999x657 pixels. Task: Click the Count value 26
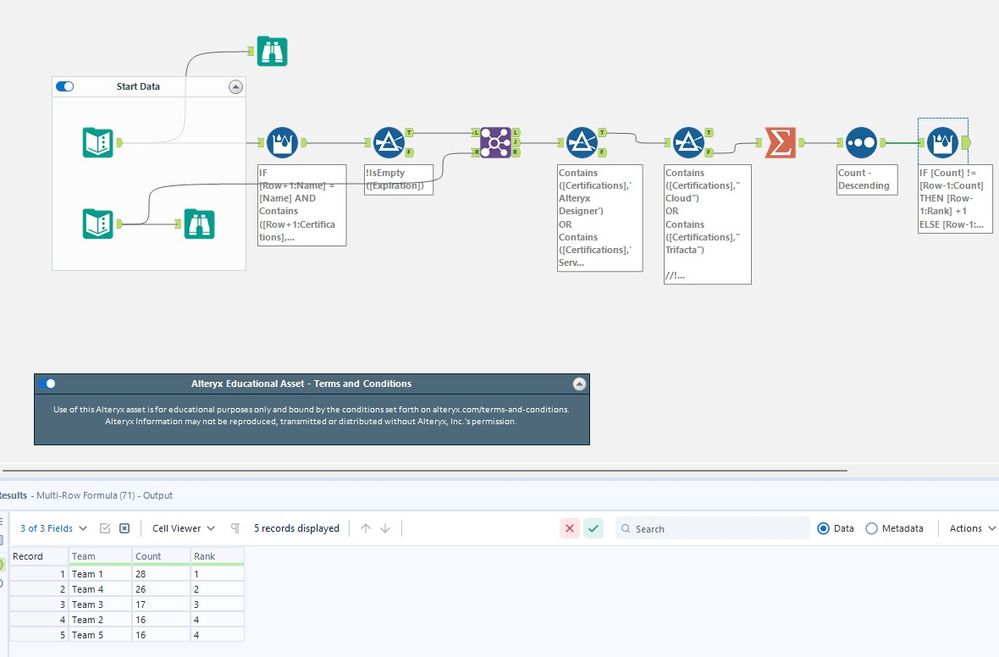(161, 589)
